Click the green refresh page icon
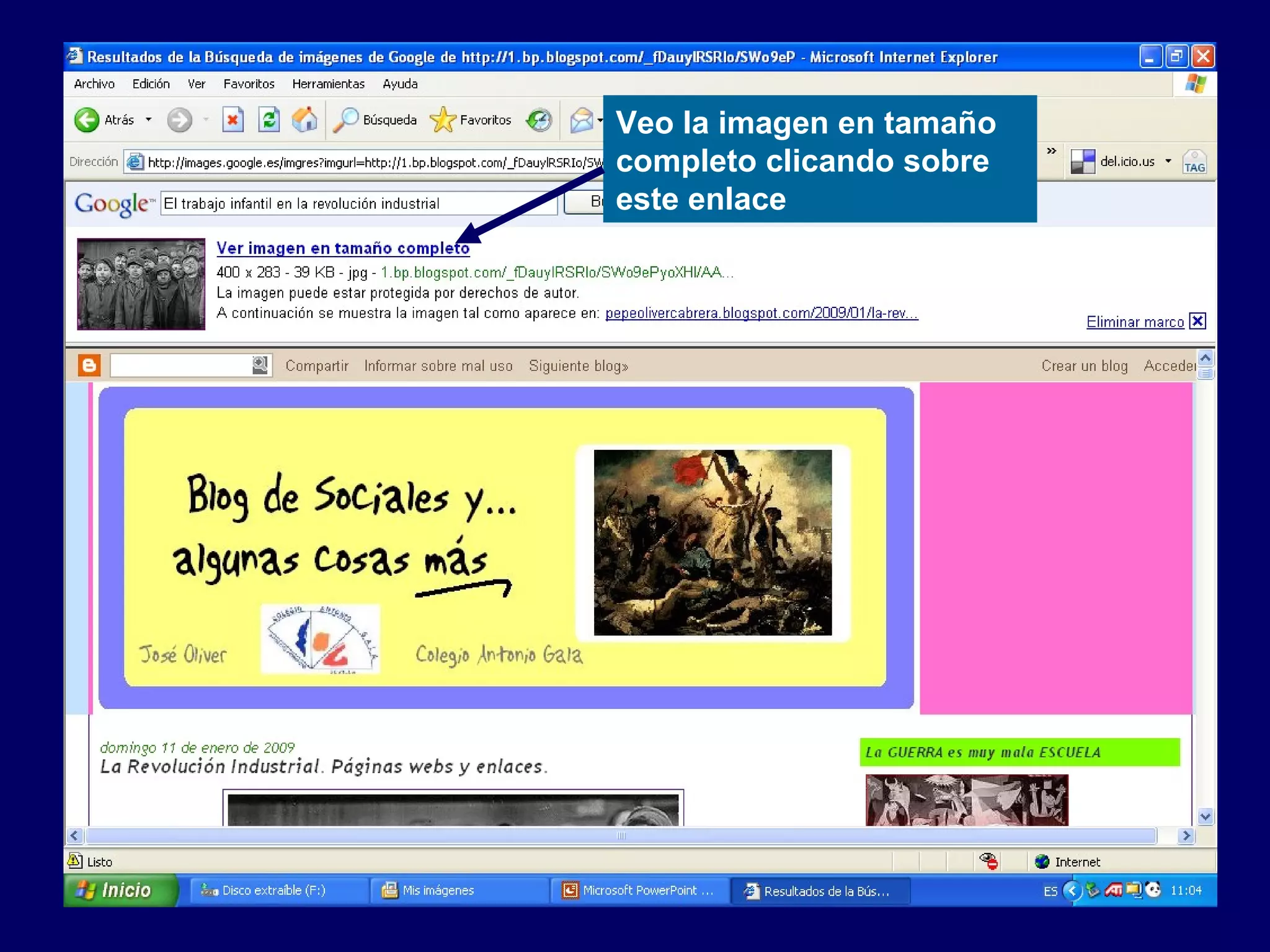This screenshot has height=952, width=1270. click(x=269, y=120)
